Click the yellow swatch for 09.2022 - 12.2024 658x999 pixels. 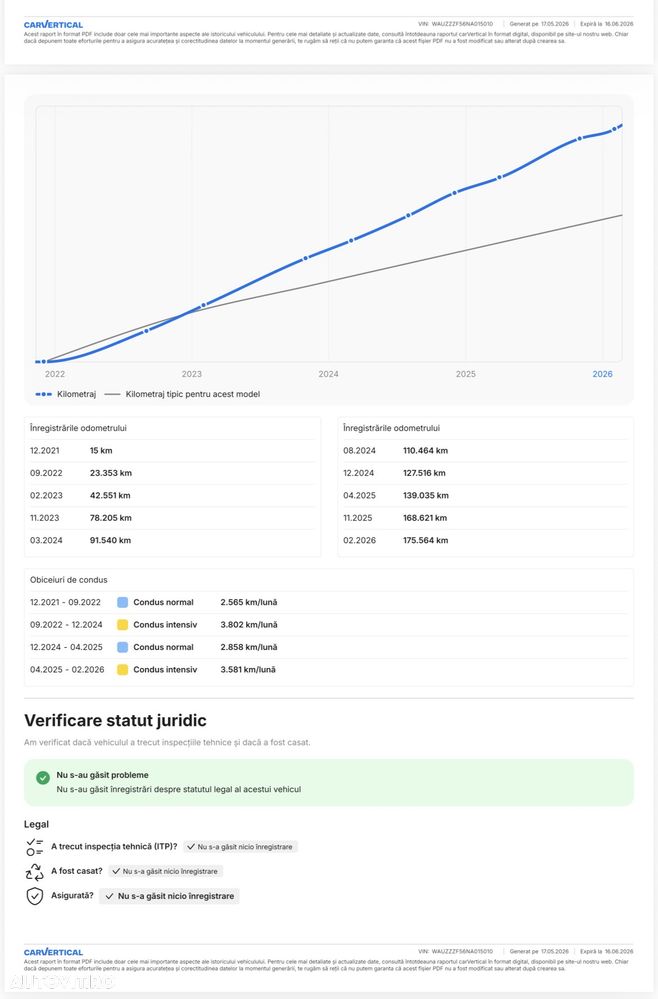[123, 624]
